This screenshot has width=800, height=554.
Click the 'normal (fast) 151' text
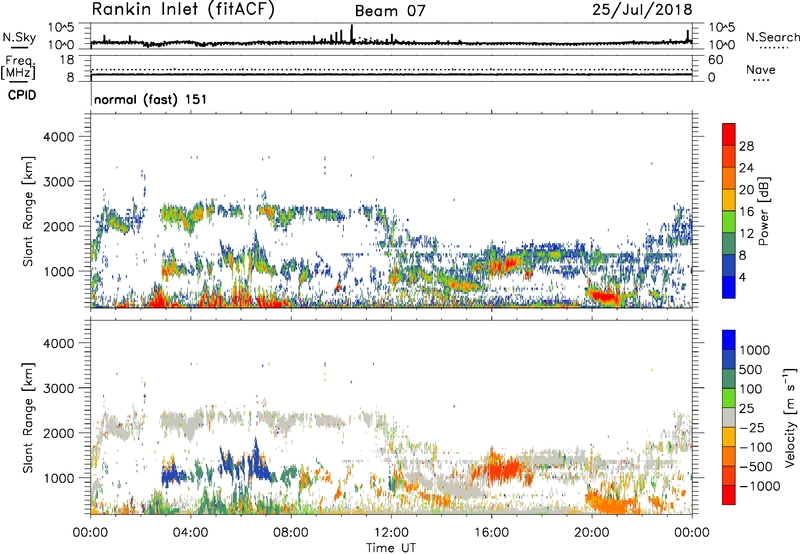151,99
